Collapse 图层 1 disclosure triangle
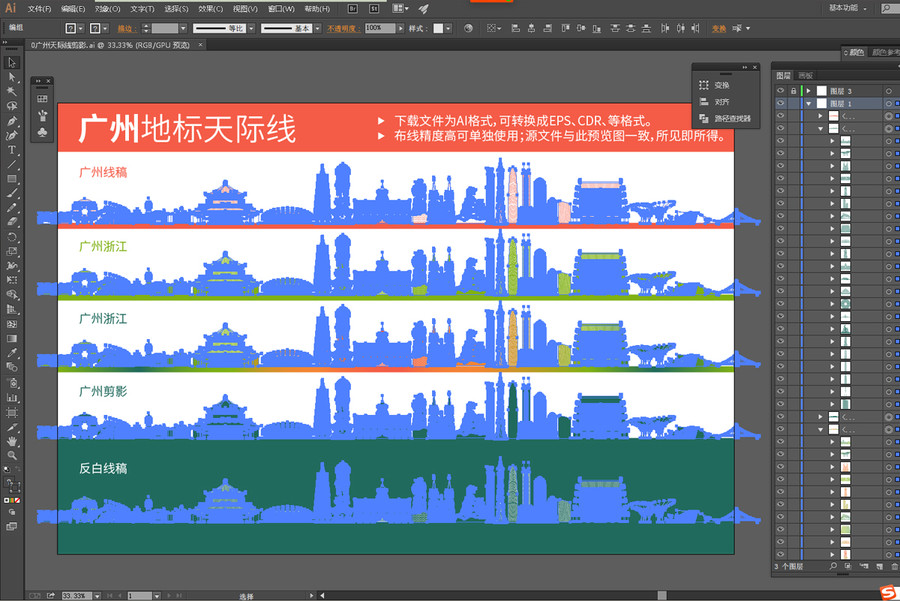This screenshot has width=900, height=601. 809,103
